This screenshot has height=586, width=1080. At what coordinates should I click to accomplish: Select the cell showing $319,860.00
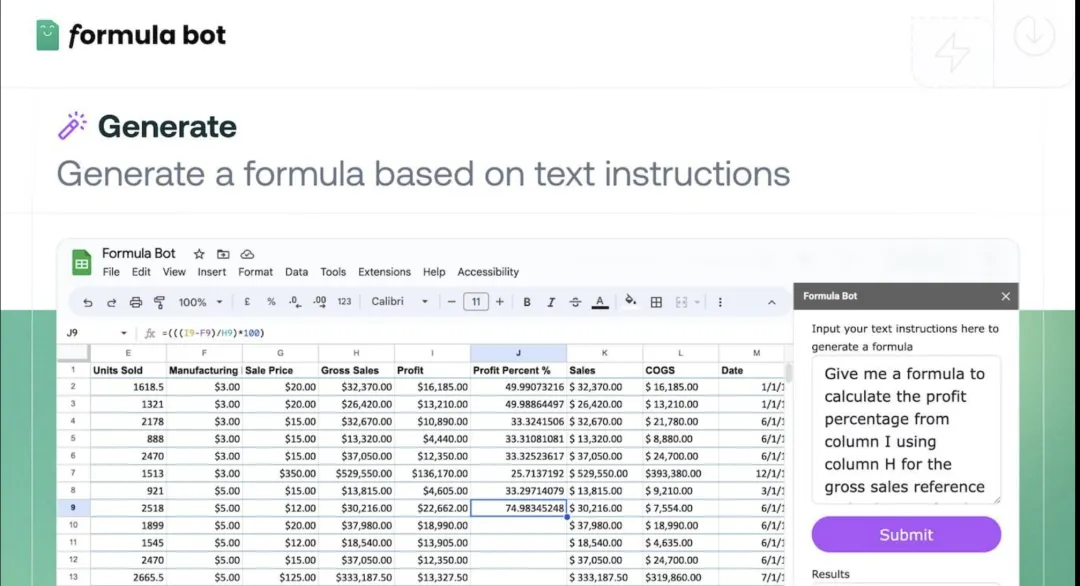[680, 577]
